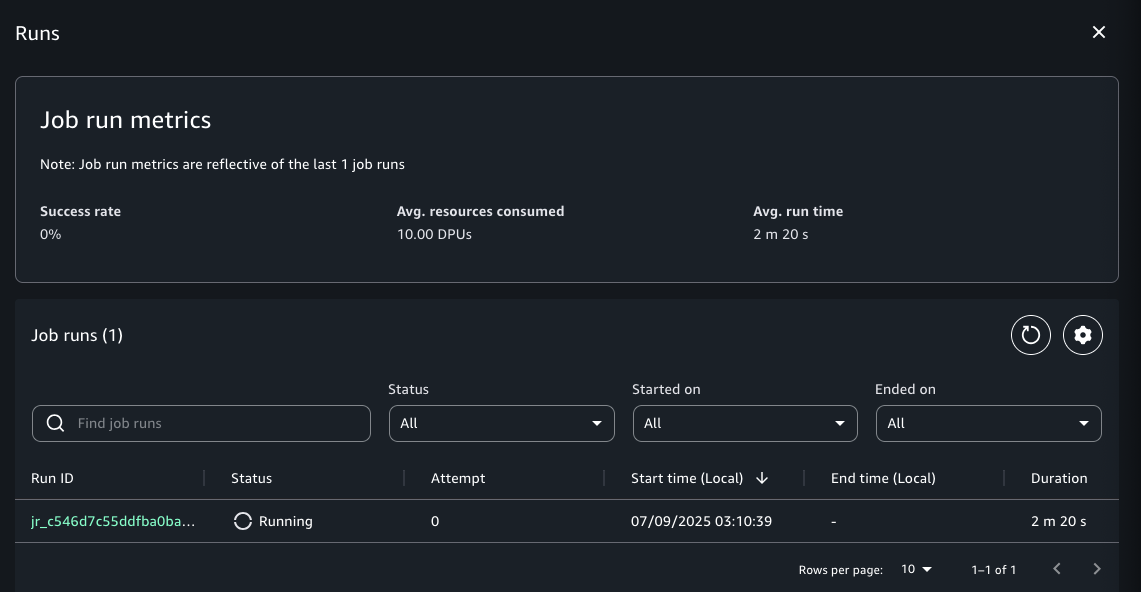Close the Runs panel
The image size is (1141, 592).
click(1099, 32)
